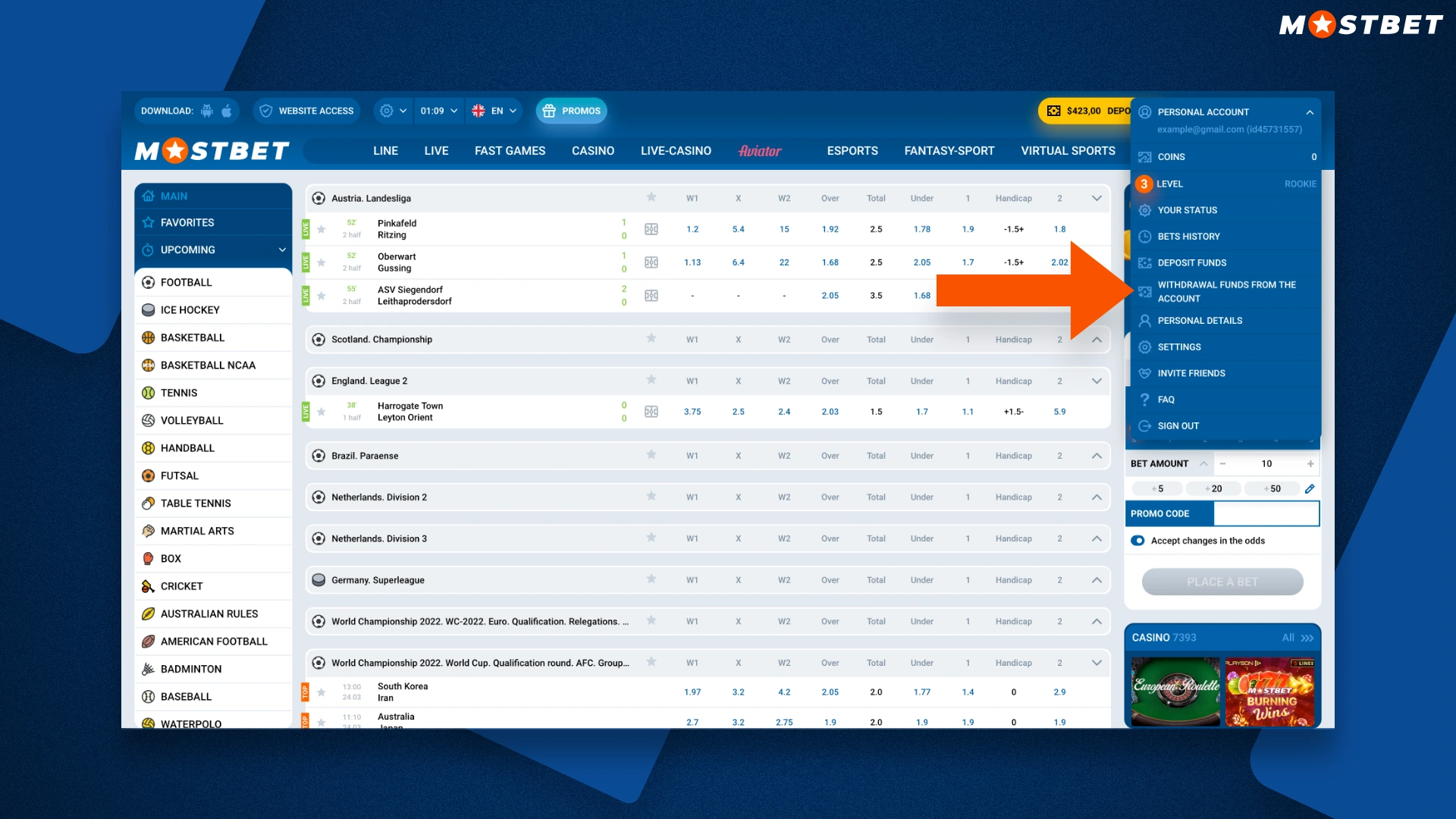The image size is (1456, 819).
Task: Favorite the Brazil. Paraense league star
Action: [x=651, y=454]
